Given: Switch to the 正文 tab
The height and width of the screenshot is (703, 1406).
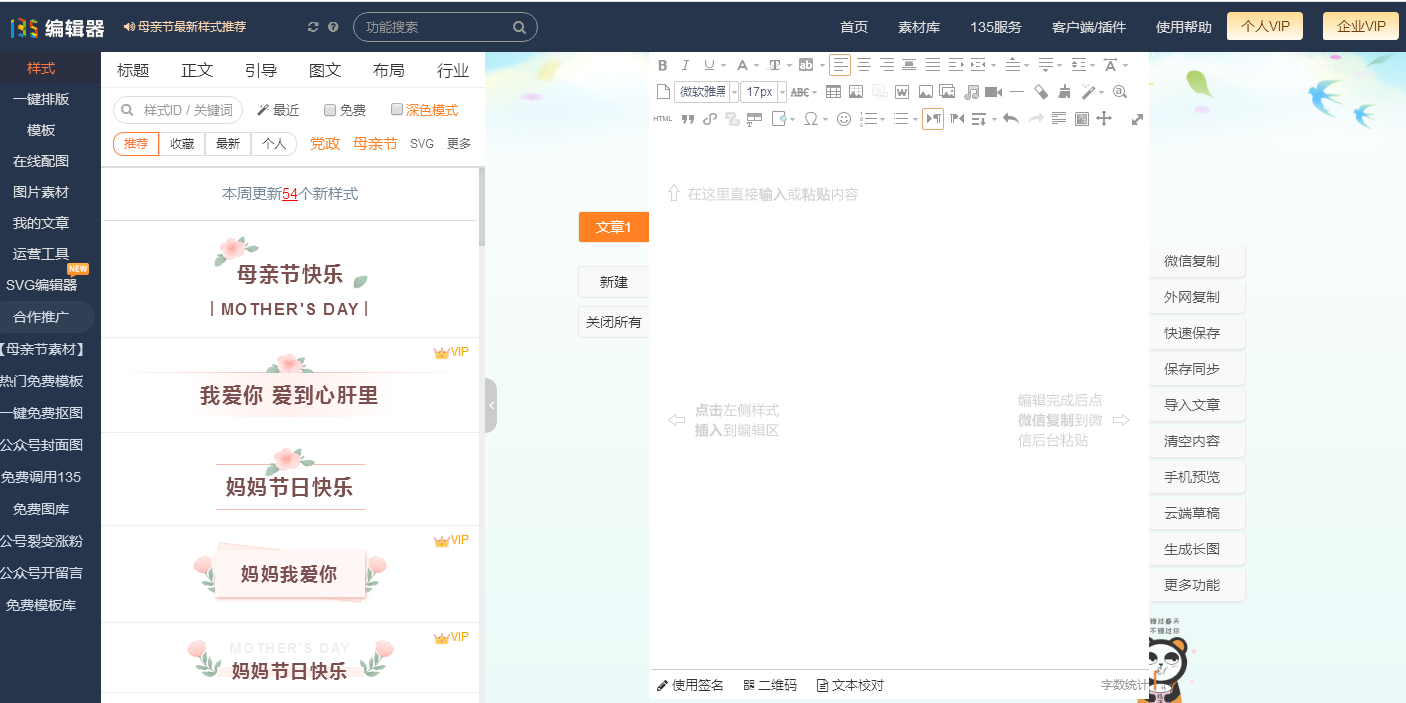Looking at the screenshot, I should click(196, 70).
